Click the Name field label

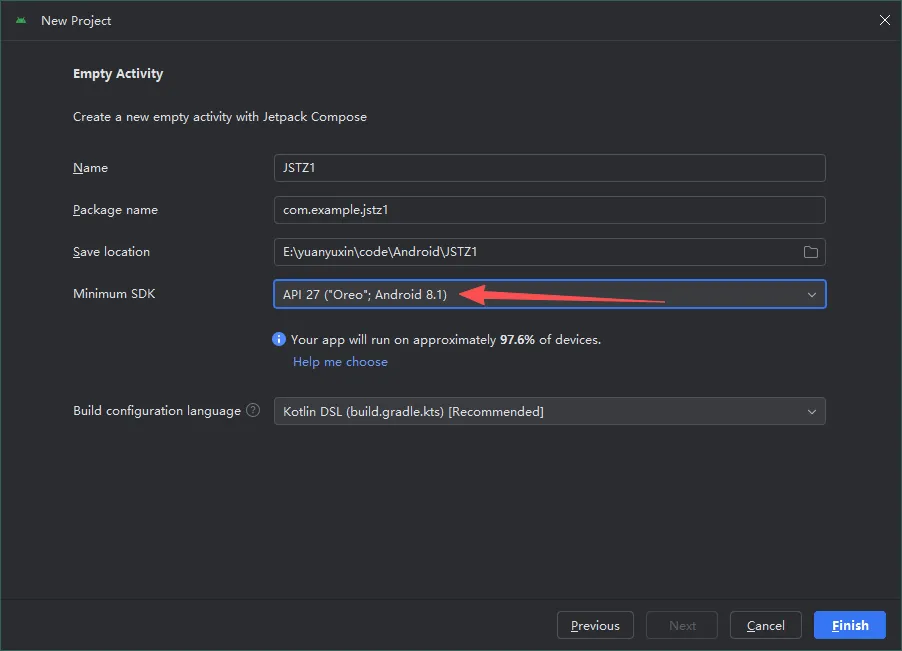coord(90,168)
